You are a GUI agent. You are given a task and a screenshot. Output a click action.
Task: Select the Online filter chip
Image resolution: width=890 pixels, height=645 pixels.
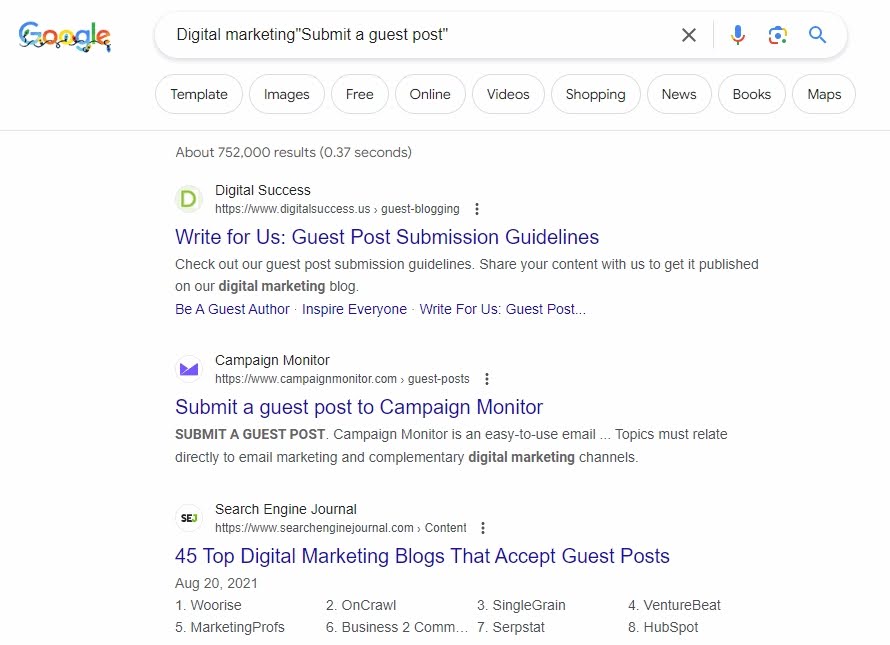click(x=430, y=94)
